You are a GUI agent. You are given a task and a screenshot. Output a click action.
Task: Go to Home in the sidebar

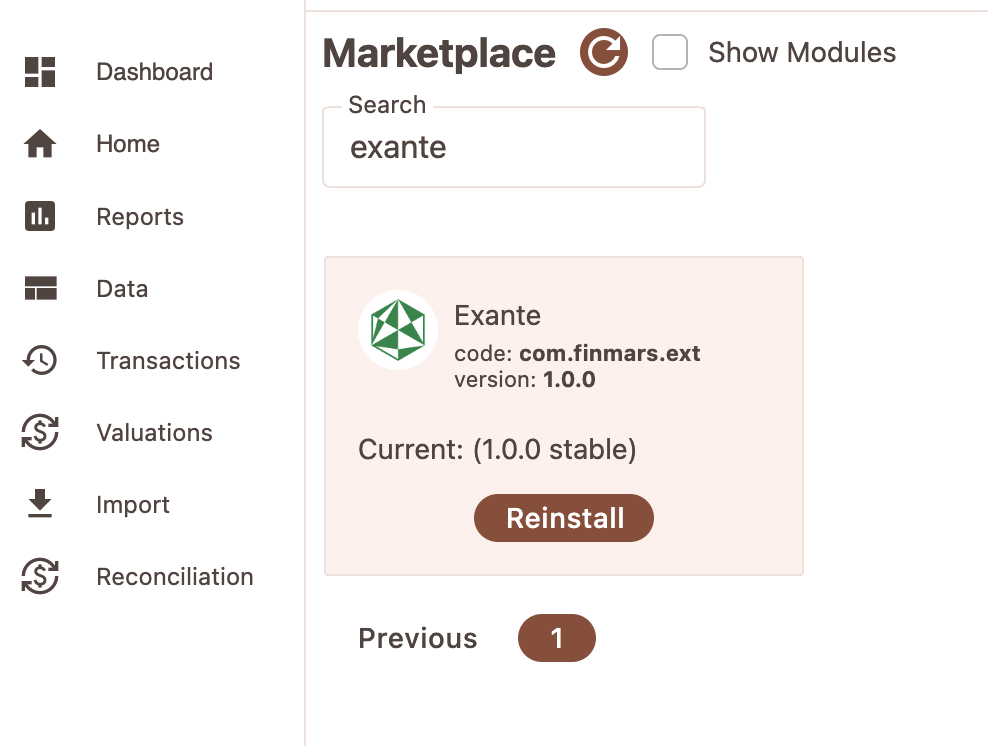128,144
